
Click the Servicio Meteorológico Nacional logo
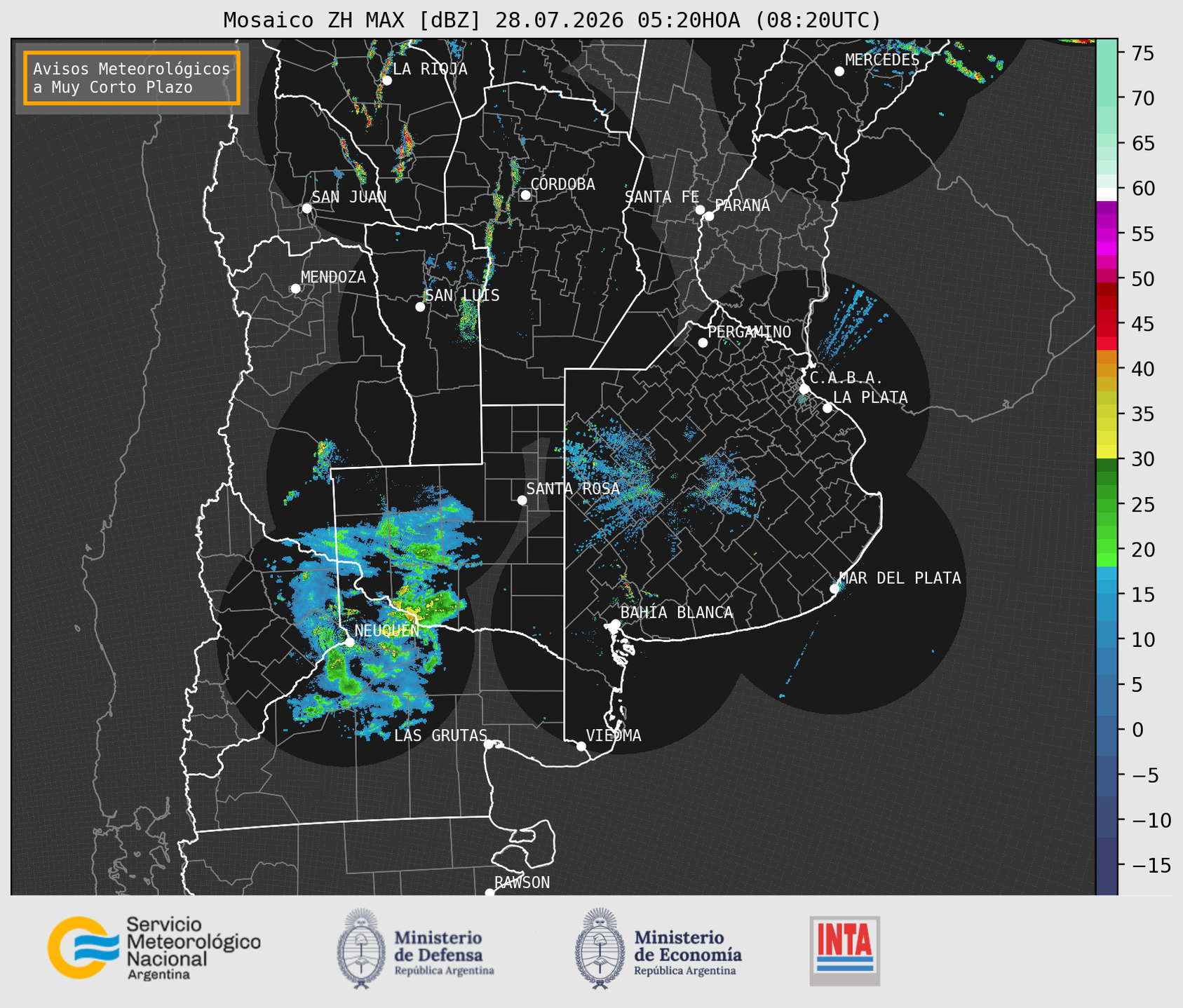(x=154, y=948)
